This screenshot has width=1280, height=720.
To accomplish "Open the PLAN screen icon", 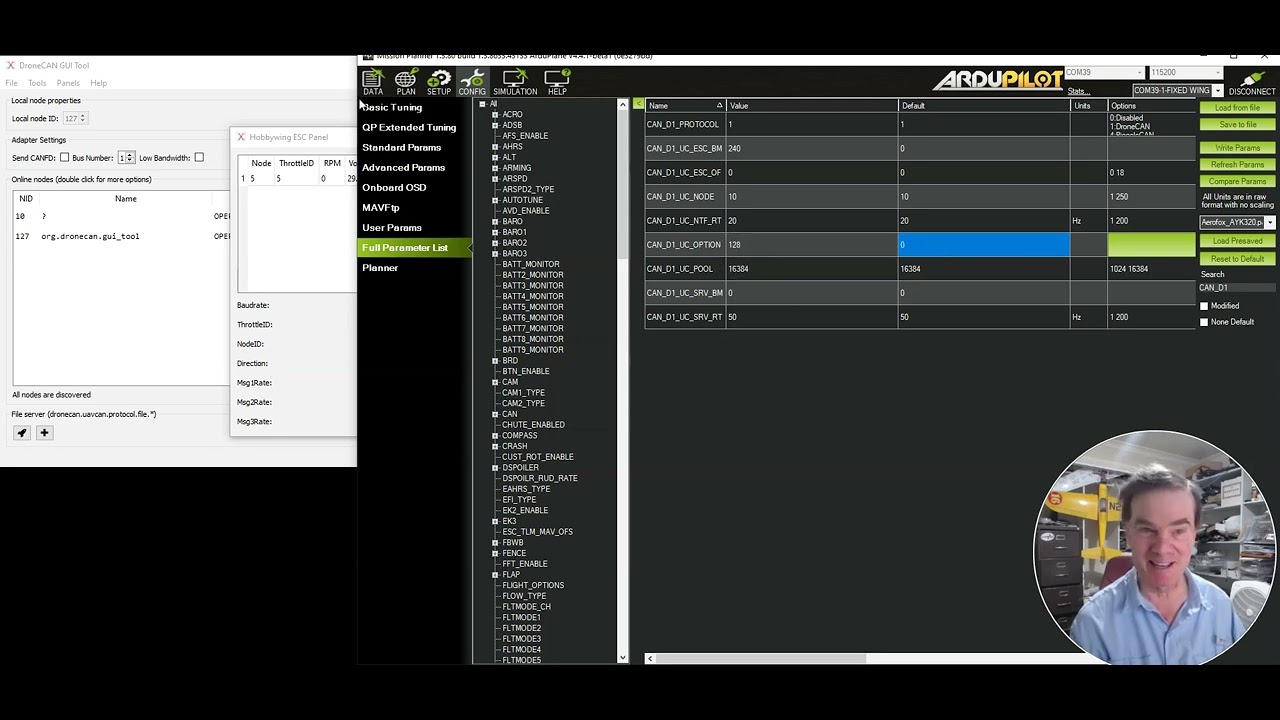I will pyautogui.click(x=406, y=82).
